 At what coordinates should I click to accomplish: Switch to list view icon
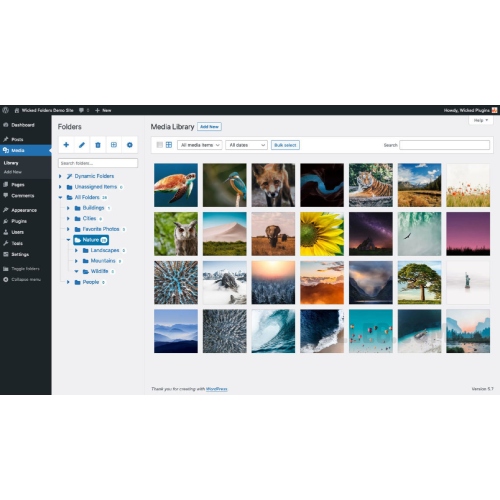(160, 145)
